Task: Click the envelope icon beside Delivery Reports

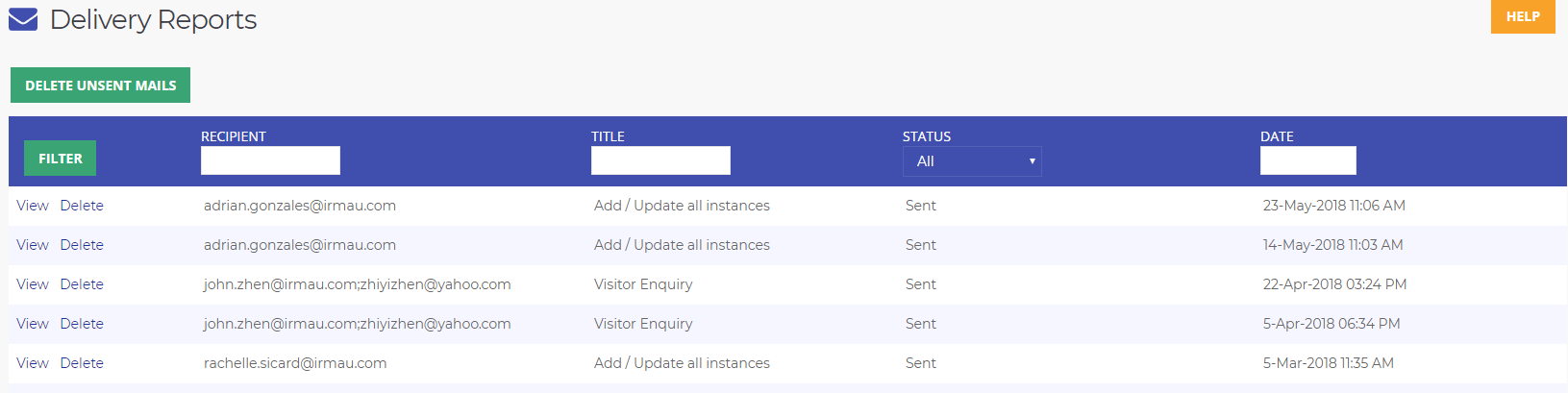Action: coord(23,19)
